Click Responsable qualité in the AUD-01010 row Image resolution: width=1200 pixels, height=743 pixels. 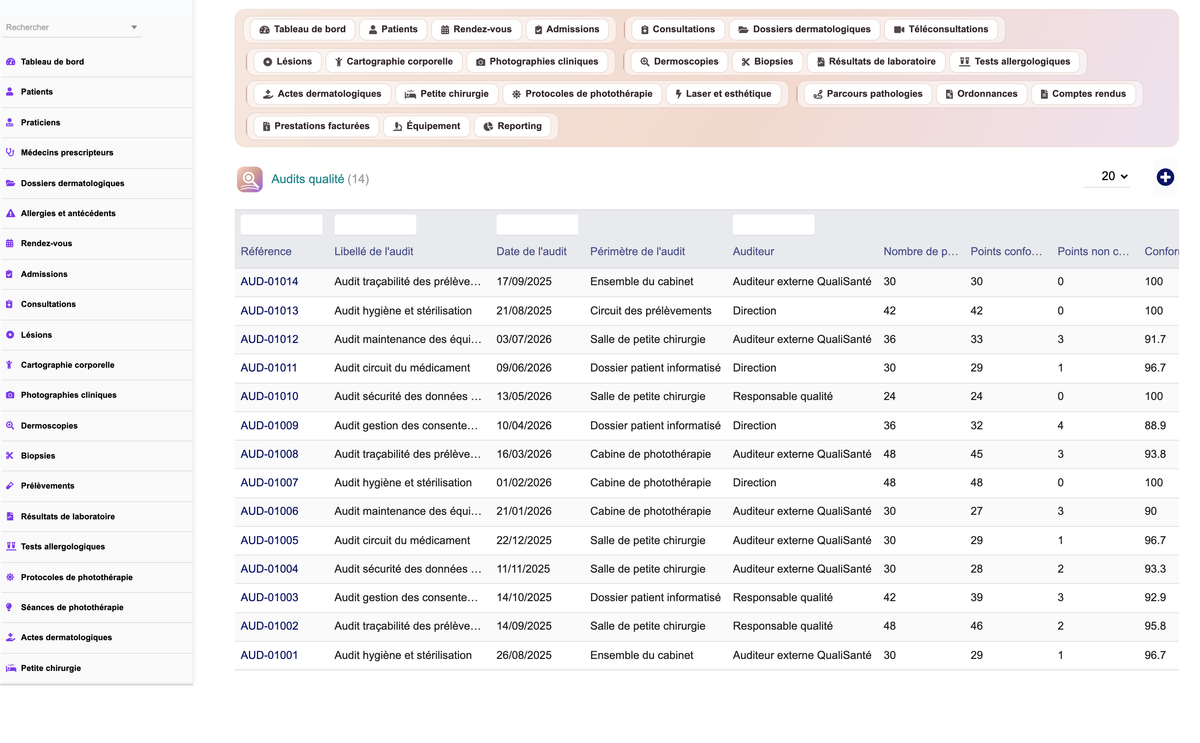tap(782, 397)
